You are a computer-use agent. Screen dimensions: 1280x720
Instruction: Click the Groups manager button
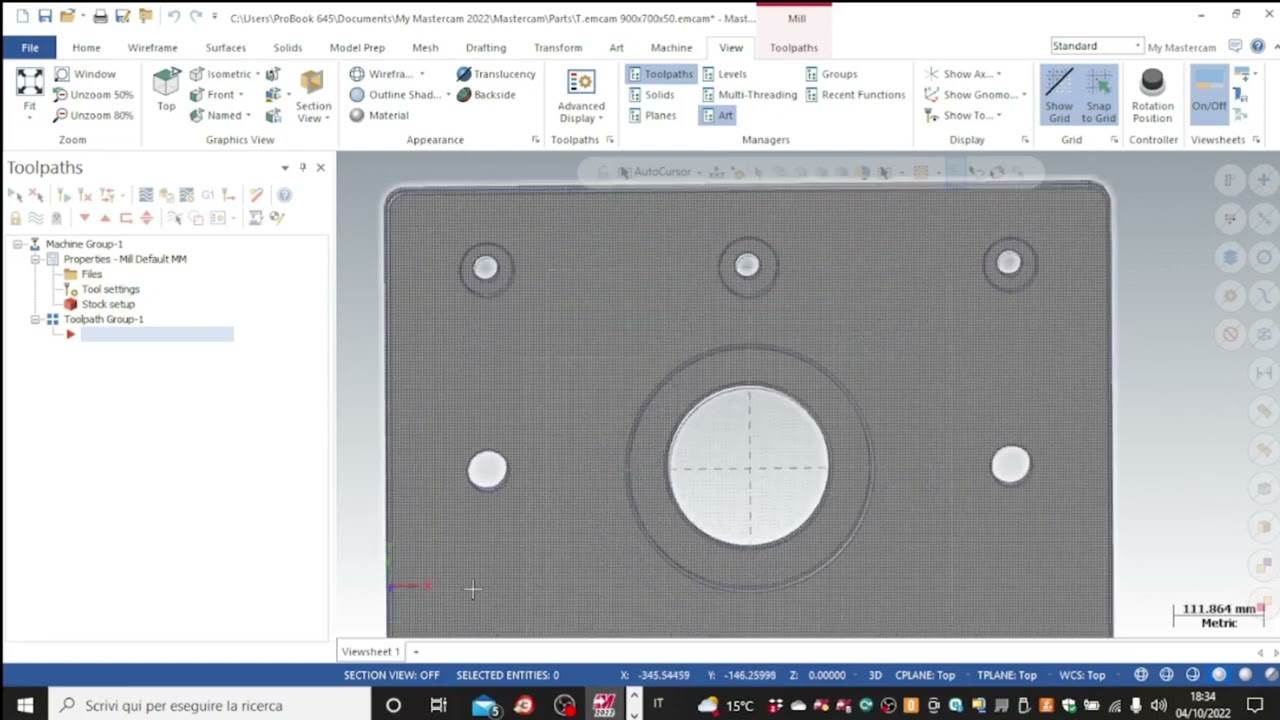(831, 74)
